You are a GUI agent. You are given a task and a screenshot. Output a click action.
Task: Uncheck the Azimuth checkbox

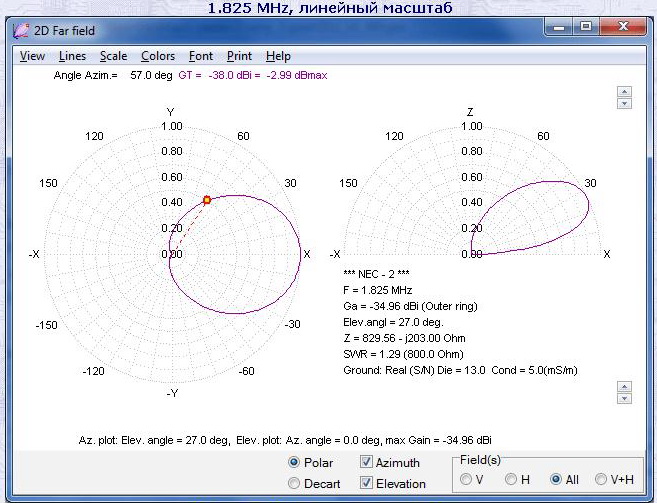(x=367, y=462)
